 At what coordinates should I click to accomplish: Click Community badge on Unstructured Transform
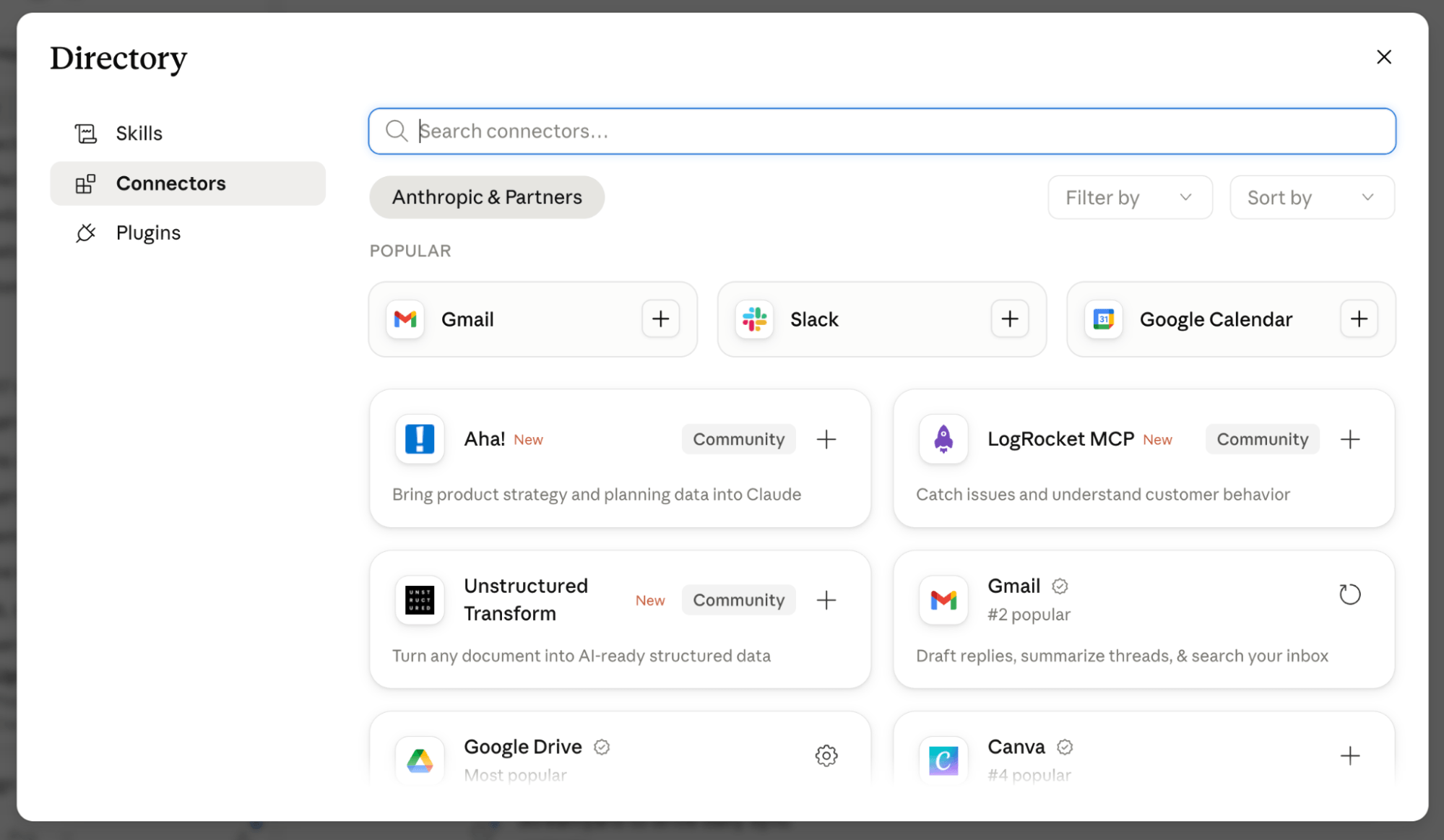coord(738,600)
